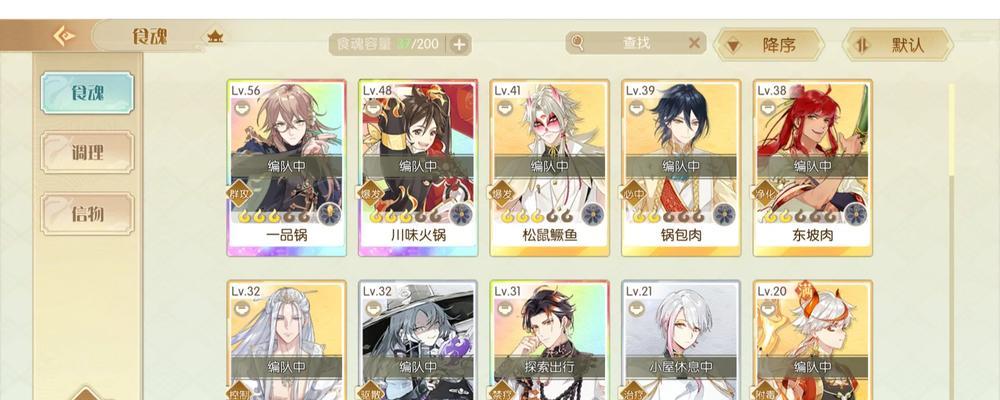Click the 查找 search field
The height and width of the screenshot is (400, 1000).
636,43
